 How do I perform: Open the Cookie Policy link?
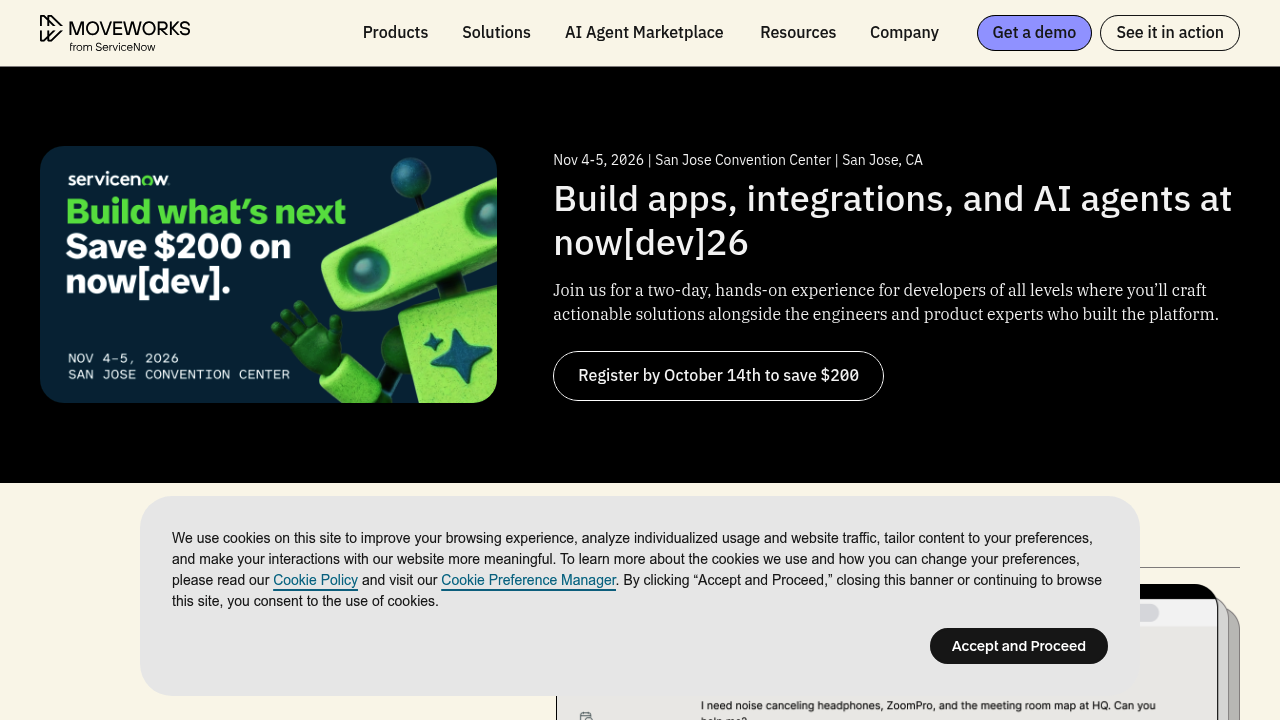pos(315,580)
